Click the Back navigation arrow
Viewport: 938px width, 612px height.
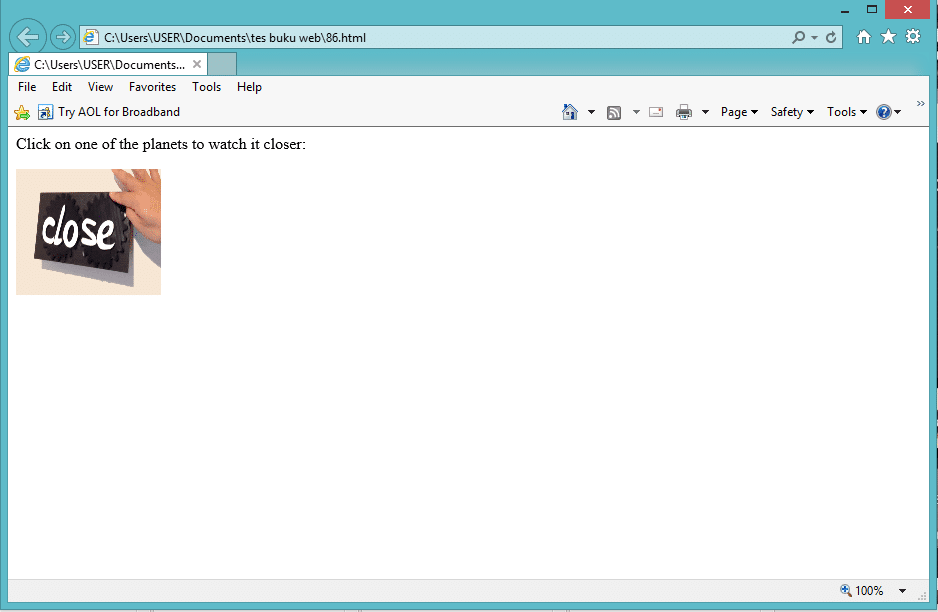point(27,36)
